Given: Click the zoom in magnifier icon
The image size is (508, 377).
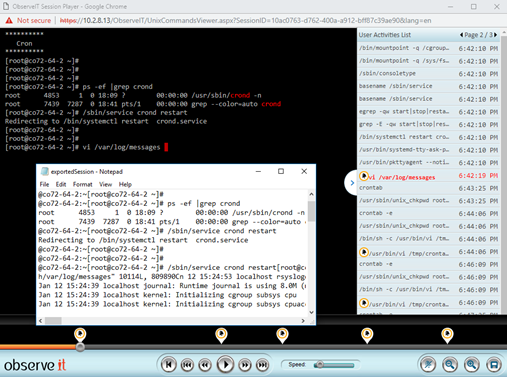Looking at the screenshot, I should 472,365.
